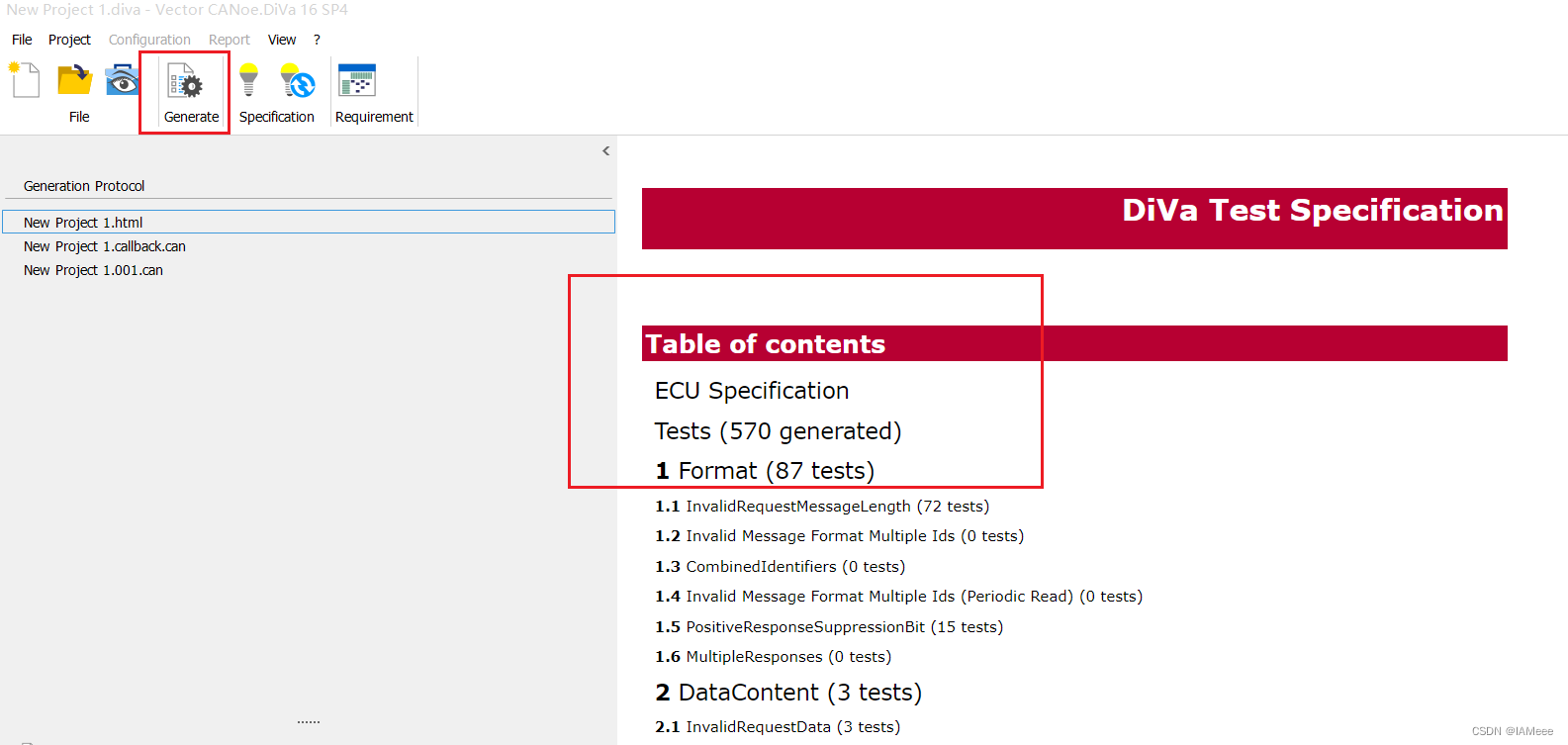Open 1.4 Invalid Message Format Periodic Read
This screenshot has width=1568, height=745.
click(898, 597)
